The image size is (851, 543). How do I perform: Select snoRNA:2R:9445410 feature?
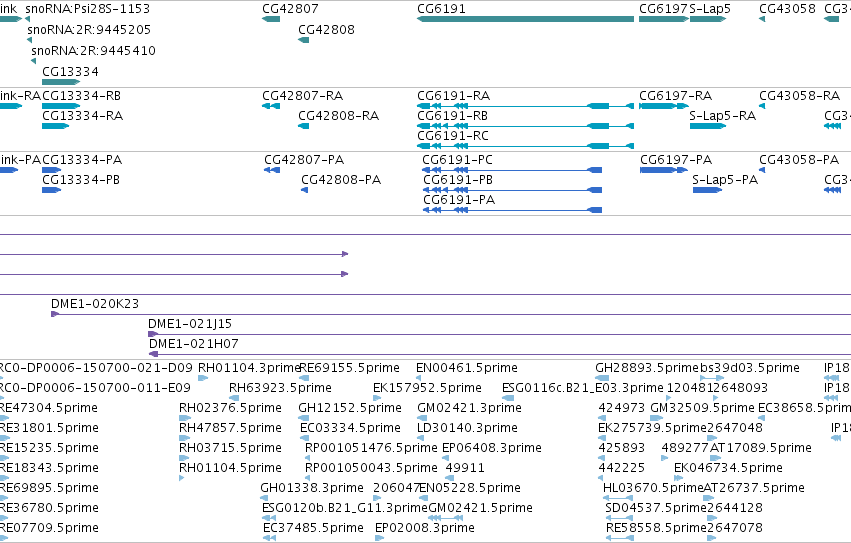coord(34,61)
